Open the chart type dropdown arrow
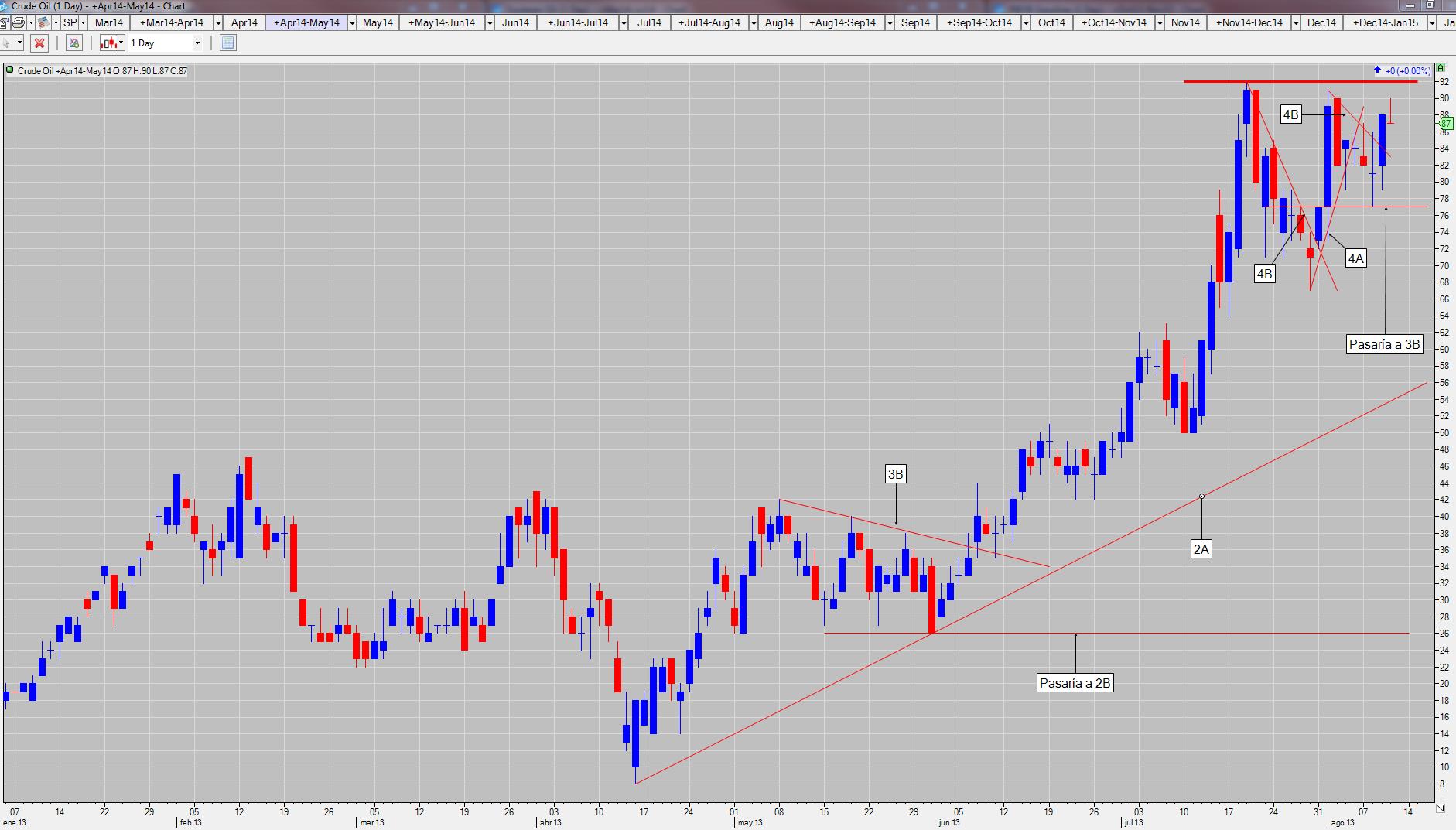The width and height of the screenshot is (1456, 830). point(121,43)
